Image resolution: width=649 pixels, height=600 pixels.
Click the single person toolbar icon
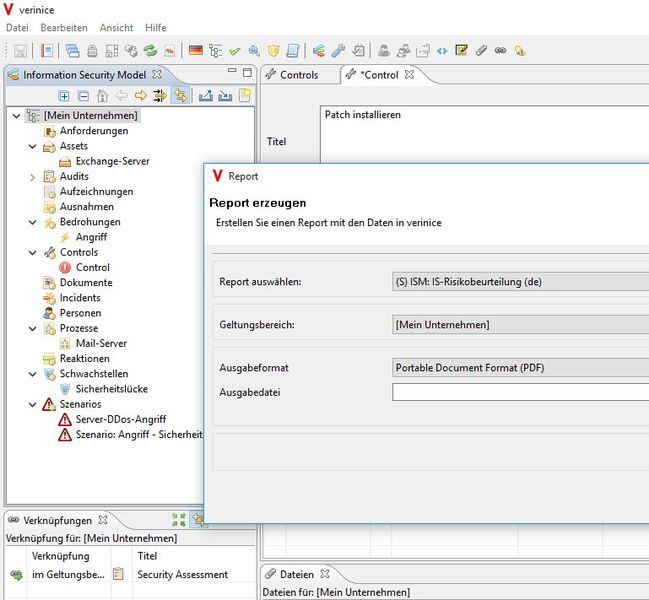(384, 51)
